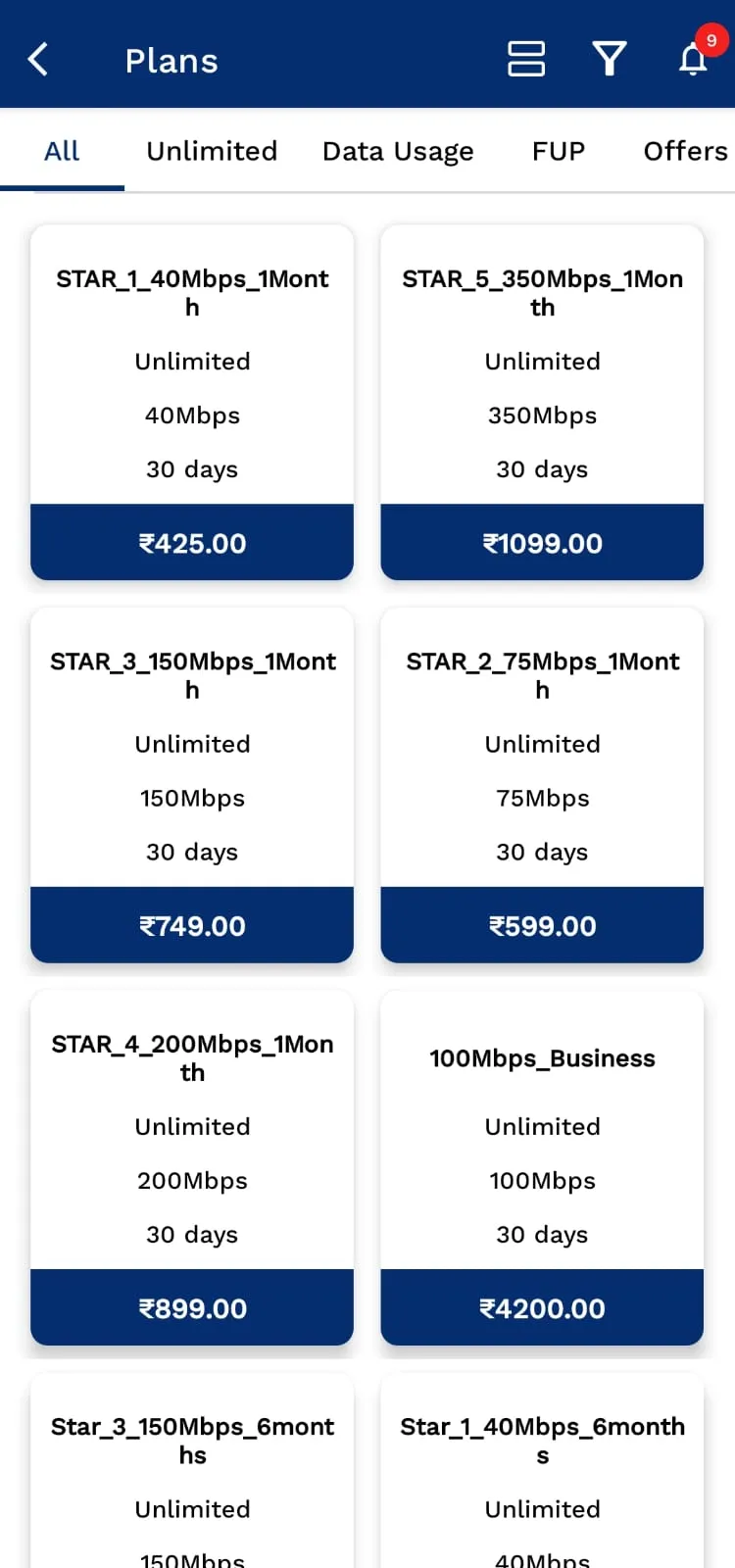Tap the back arrow icon
735x1568 pixels.
tap(38, 60)
